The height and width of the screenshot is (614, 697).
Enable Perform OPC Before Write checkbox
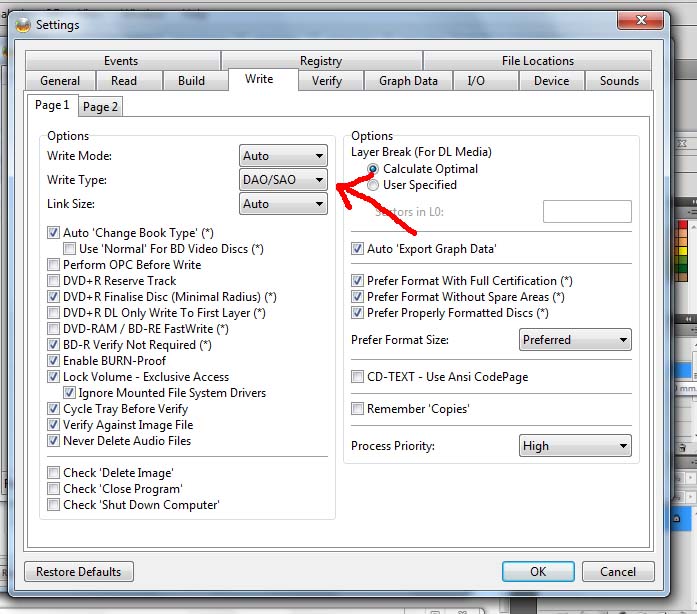tap(54, 265)
